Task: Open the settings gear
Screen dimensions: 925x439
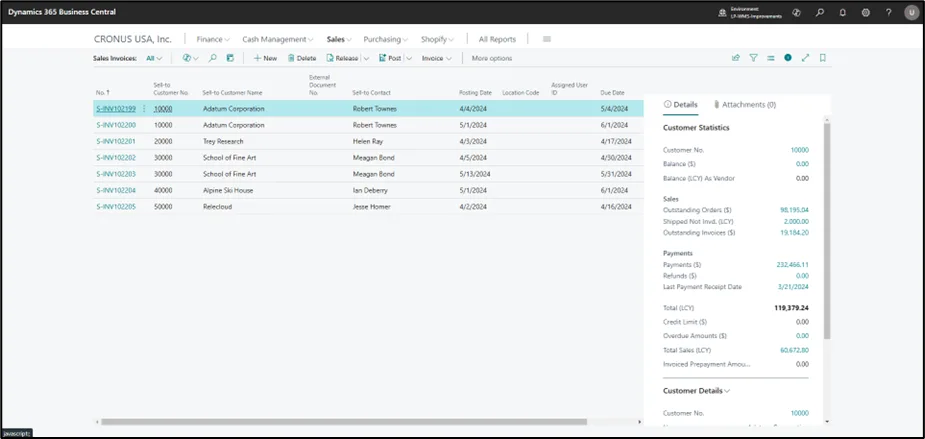Action: 865,12
